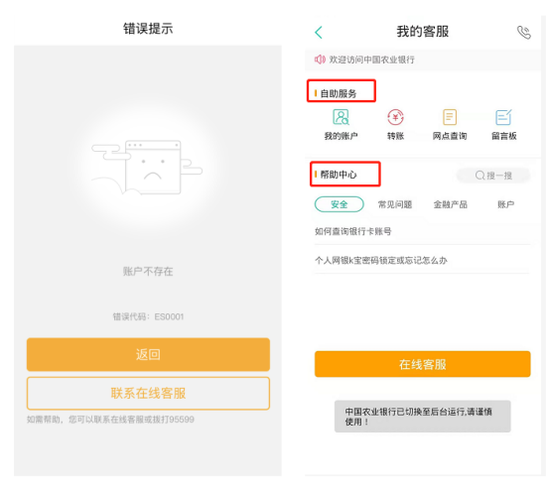Click 联系在线客服 button
Image resolution: width=550 pixels, height=491 pixels.
click(x=148, y=393)
